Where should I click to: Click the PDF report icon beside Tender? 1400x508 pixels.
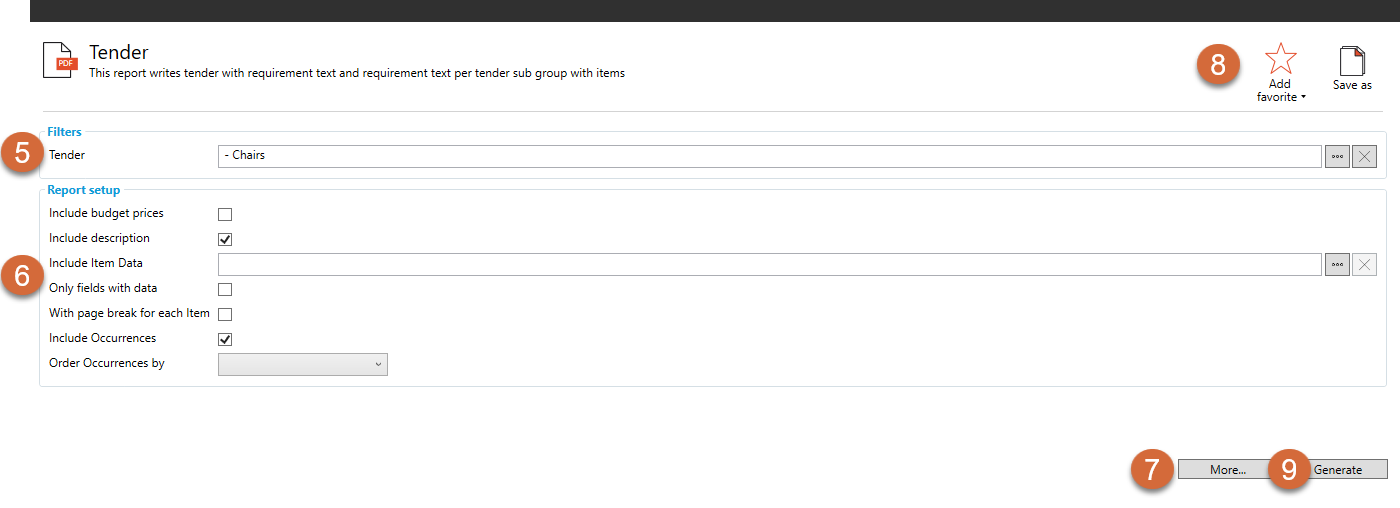point(58,60)
